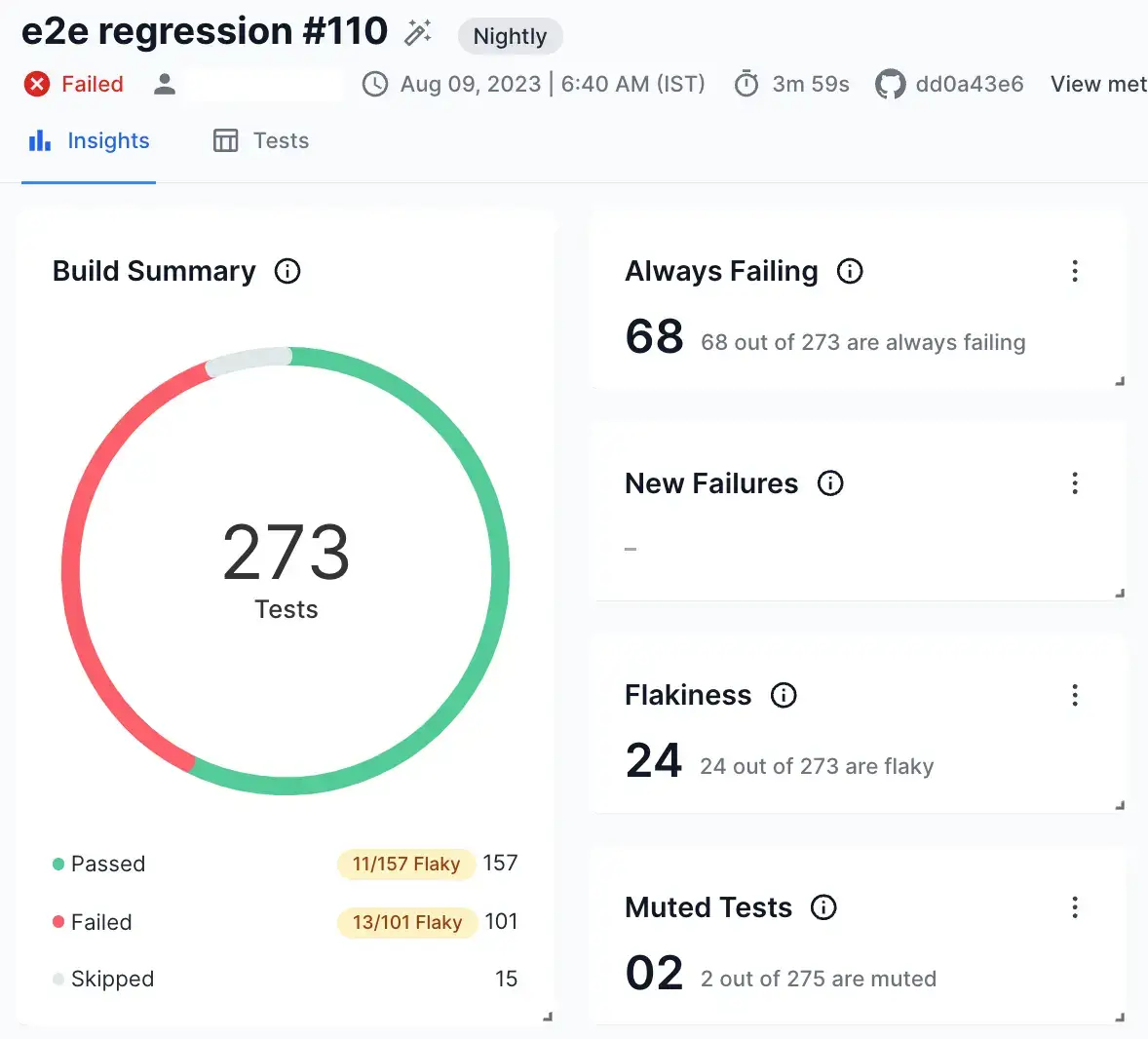Open the Always Failing card options menu

point(1075,271)
